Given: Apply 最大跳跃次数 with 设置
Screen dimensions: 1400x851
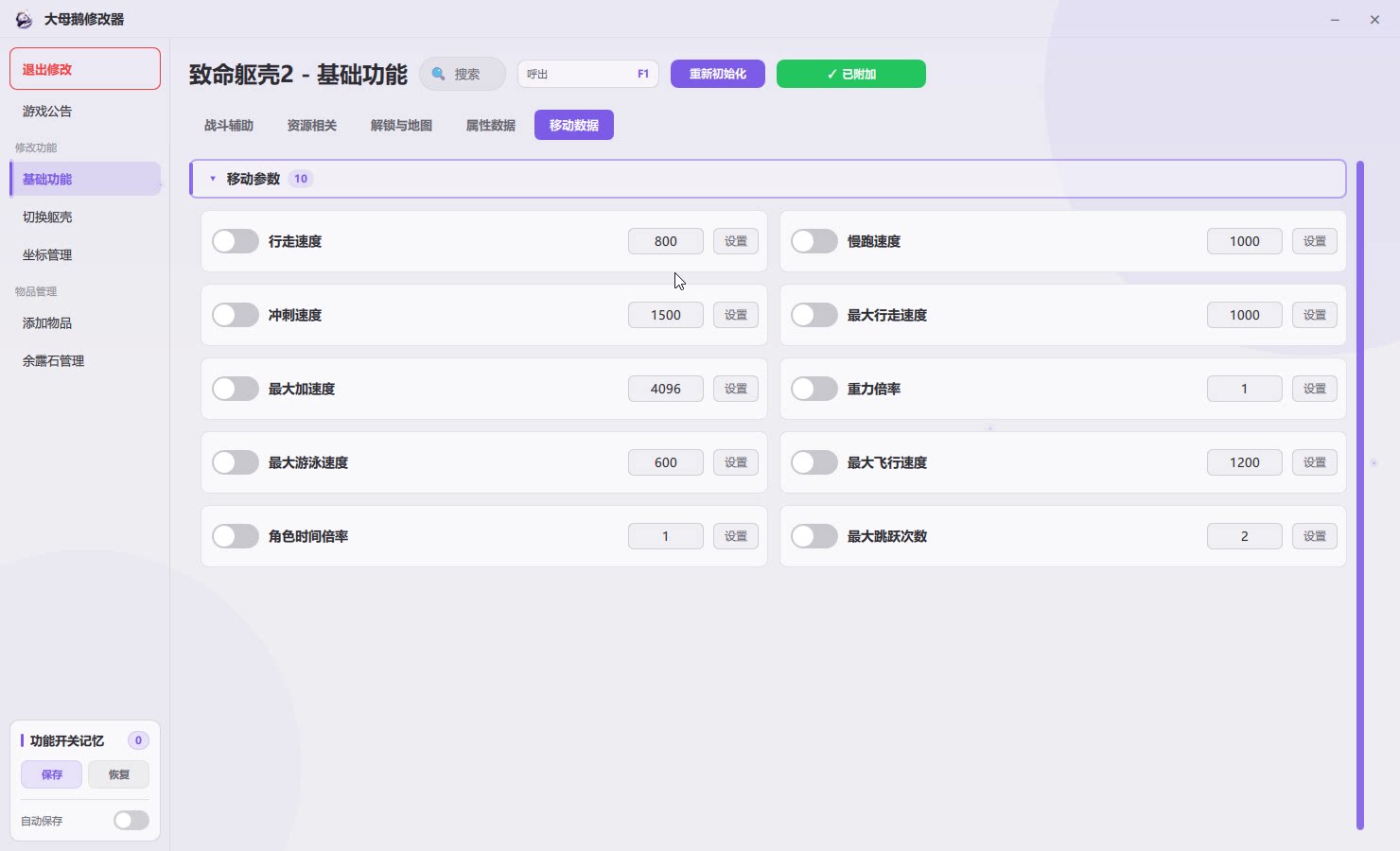Looking at the screenshot, I should point(1315,536).
